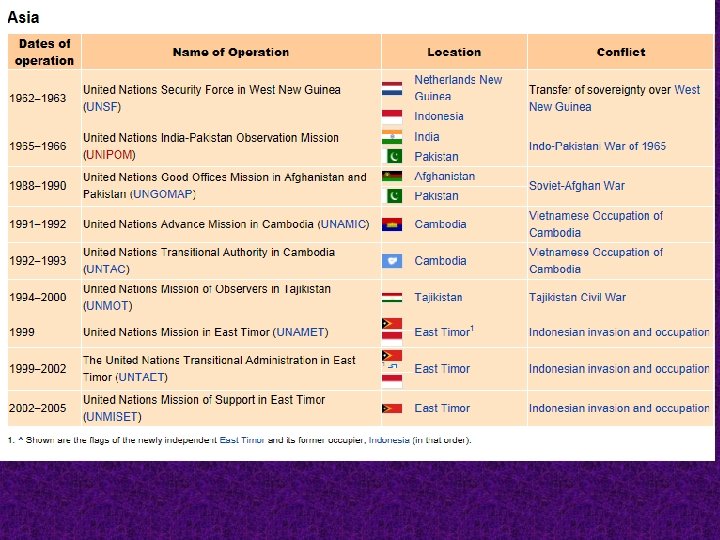This screenshot has width=720, height=540.
Task: Click the '1962–1963' date cell
Action: 38,98
